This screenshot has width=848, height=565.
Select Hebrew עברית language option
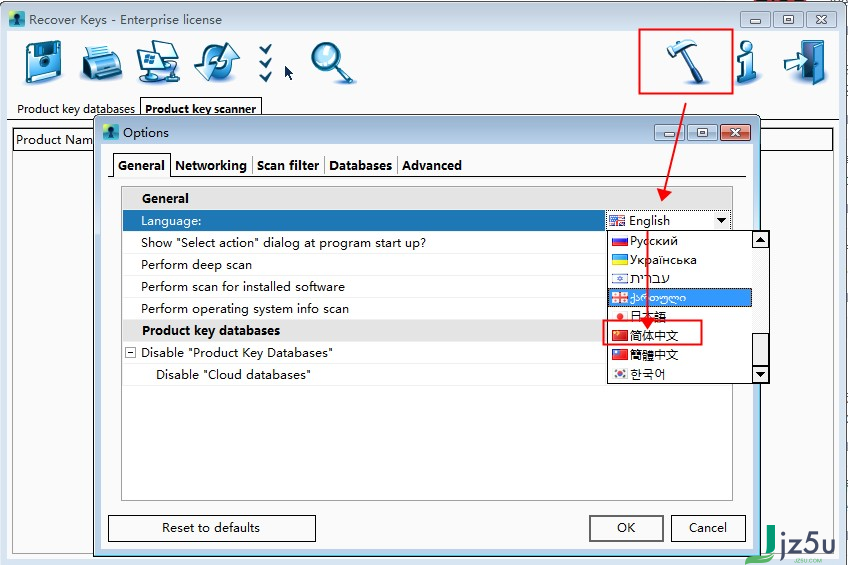pyautogui.click(x=680, y=278)
